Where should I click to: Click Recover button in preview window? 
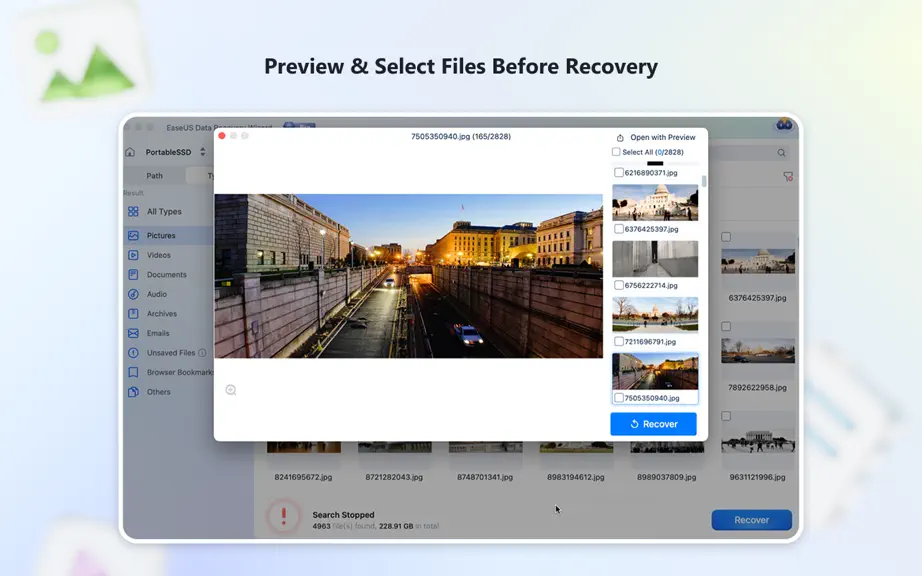(653, 424)
